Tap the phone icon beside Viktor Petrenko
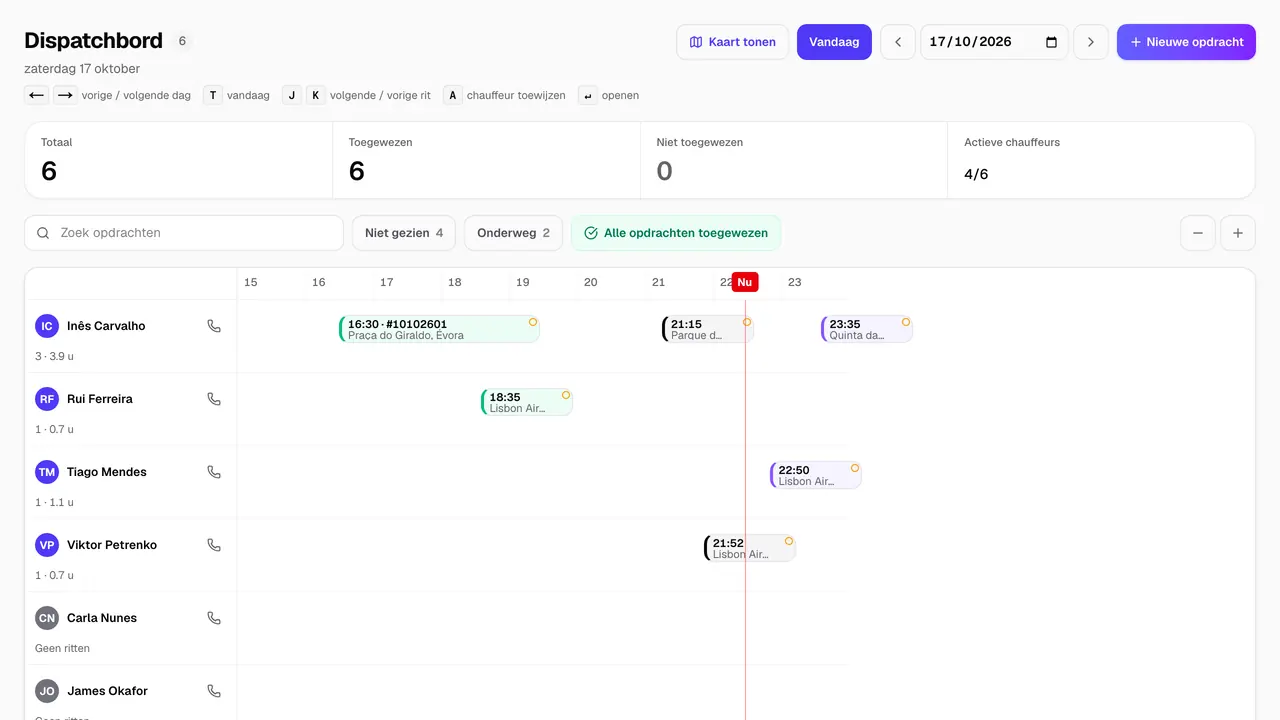1280x720 pixels. click(x=214, y=545)
